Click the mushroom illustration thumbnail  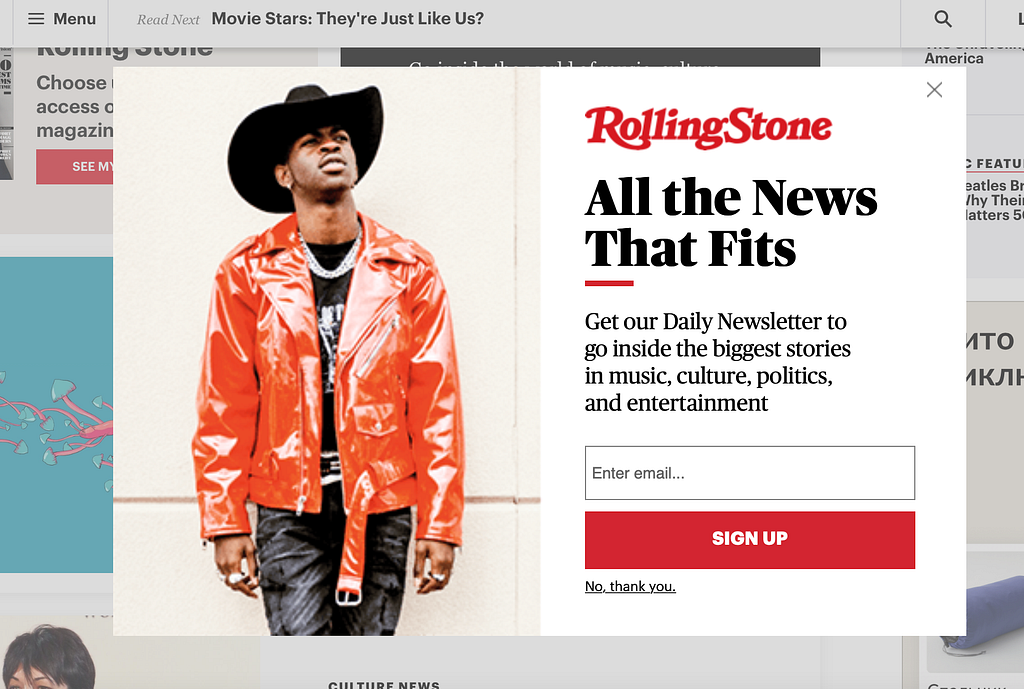(x=56, y=415)
